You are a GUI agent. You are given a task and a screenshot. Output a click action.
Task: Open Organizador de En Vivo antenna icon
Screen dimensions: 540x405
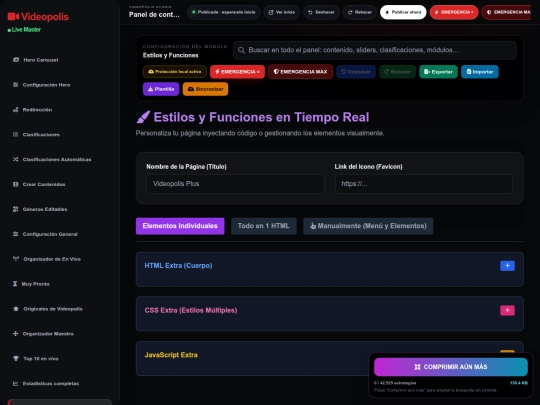[16, 259]
